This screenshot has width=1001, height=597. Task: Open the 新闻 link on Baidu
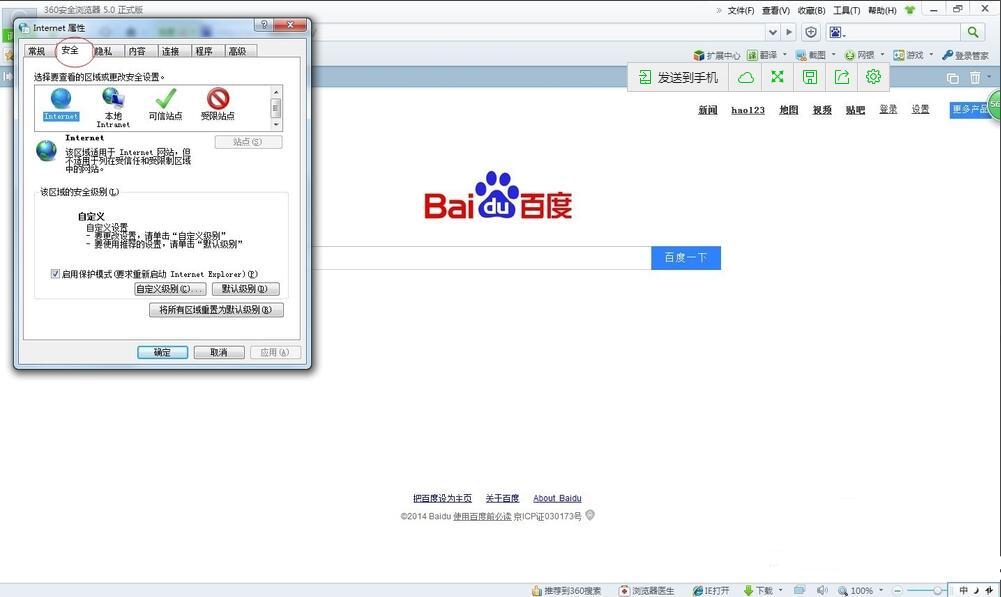coord(708,110)
